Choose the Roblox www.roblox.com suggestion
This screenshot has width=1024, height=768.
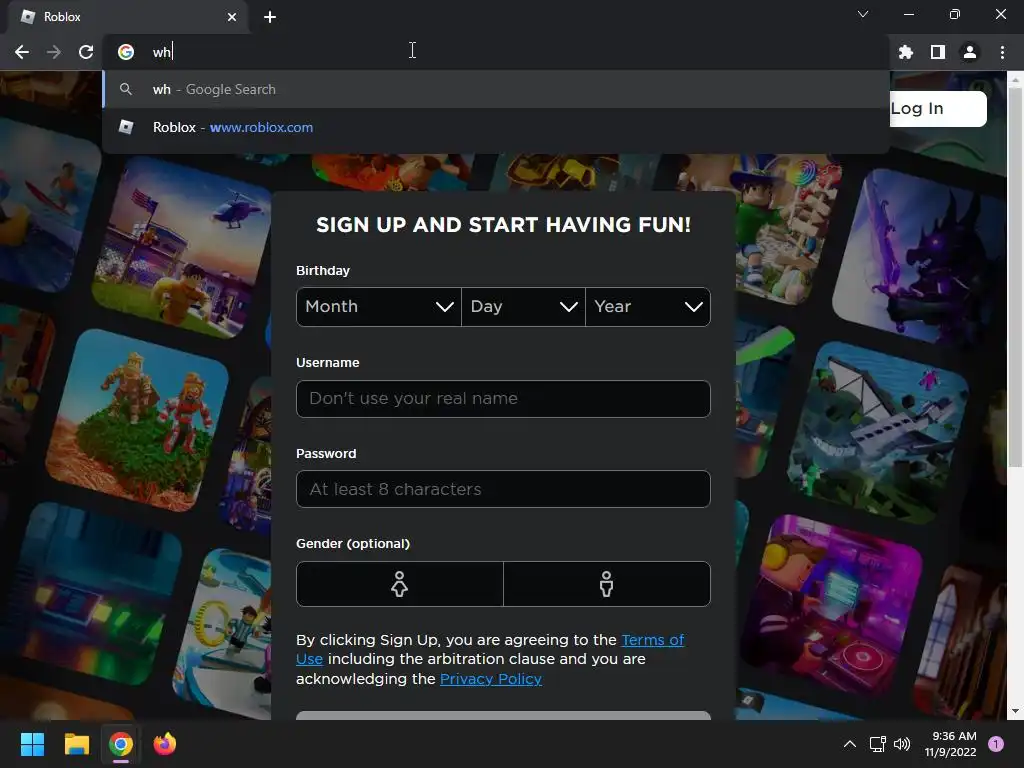coord(496,127)
